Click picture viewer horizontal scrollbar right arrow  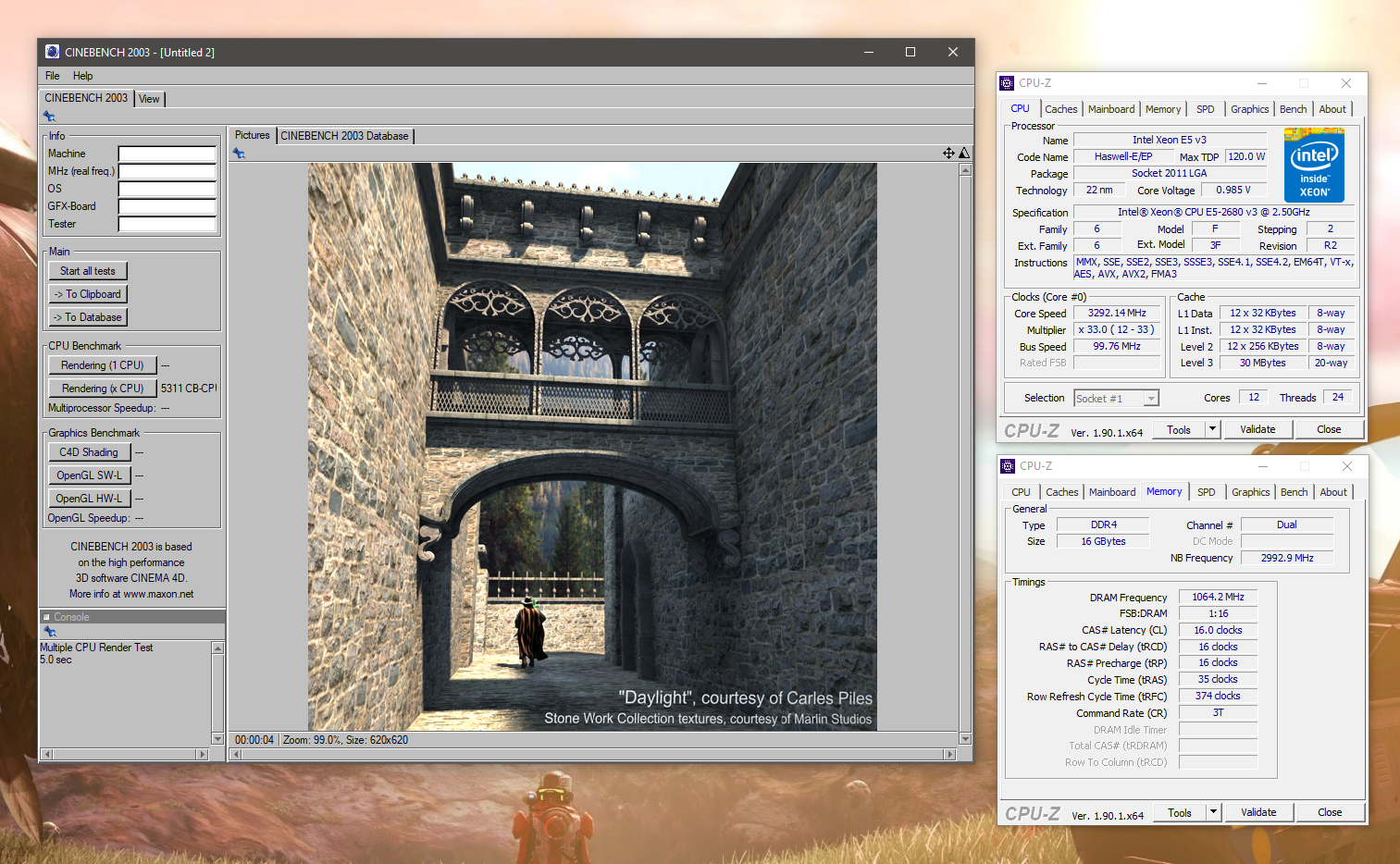click(x=948, y=755)
